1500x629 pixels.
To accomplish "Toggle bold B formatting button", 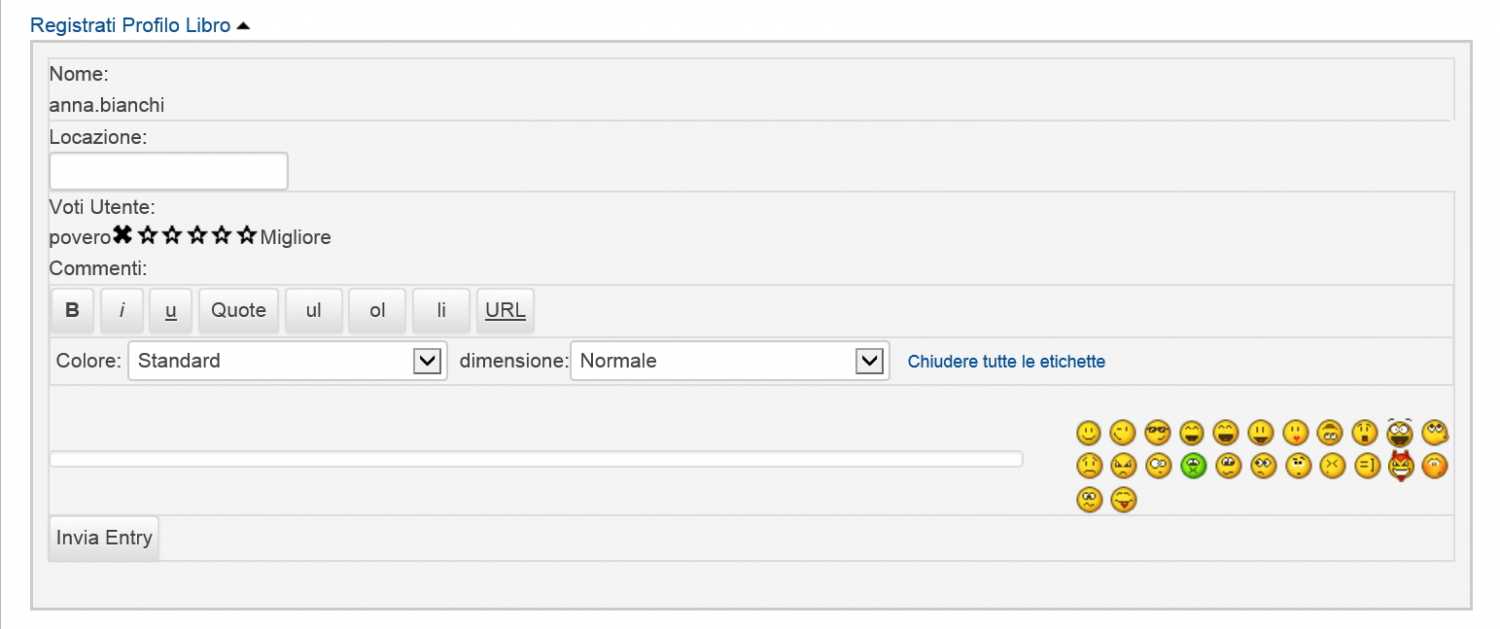I will 72,310.
